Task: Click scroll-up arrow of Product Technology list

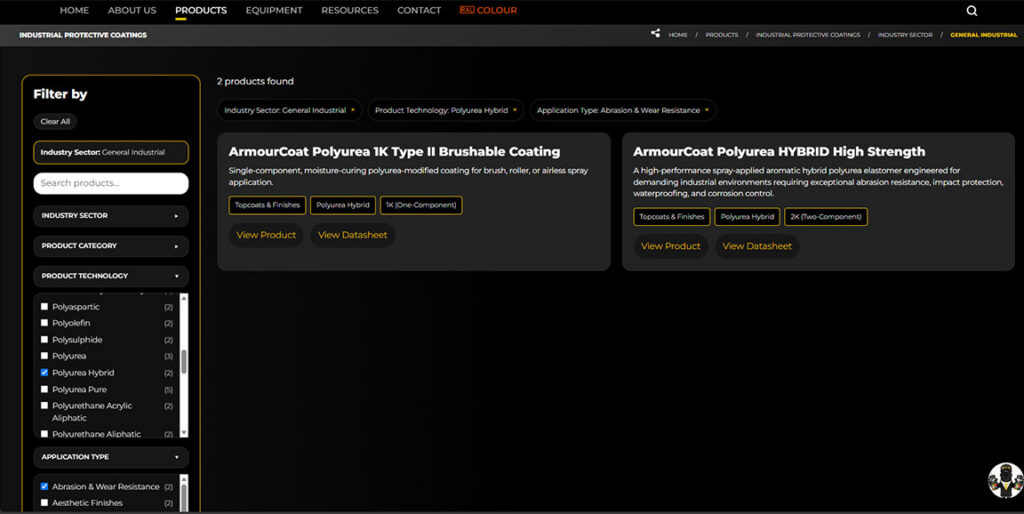Action: point(184,298)
